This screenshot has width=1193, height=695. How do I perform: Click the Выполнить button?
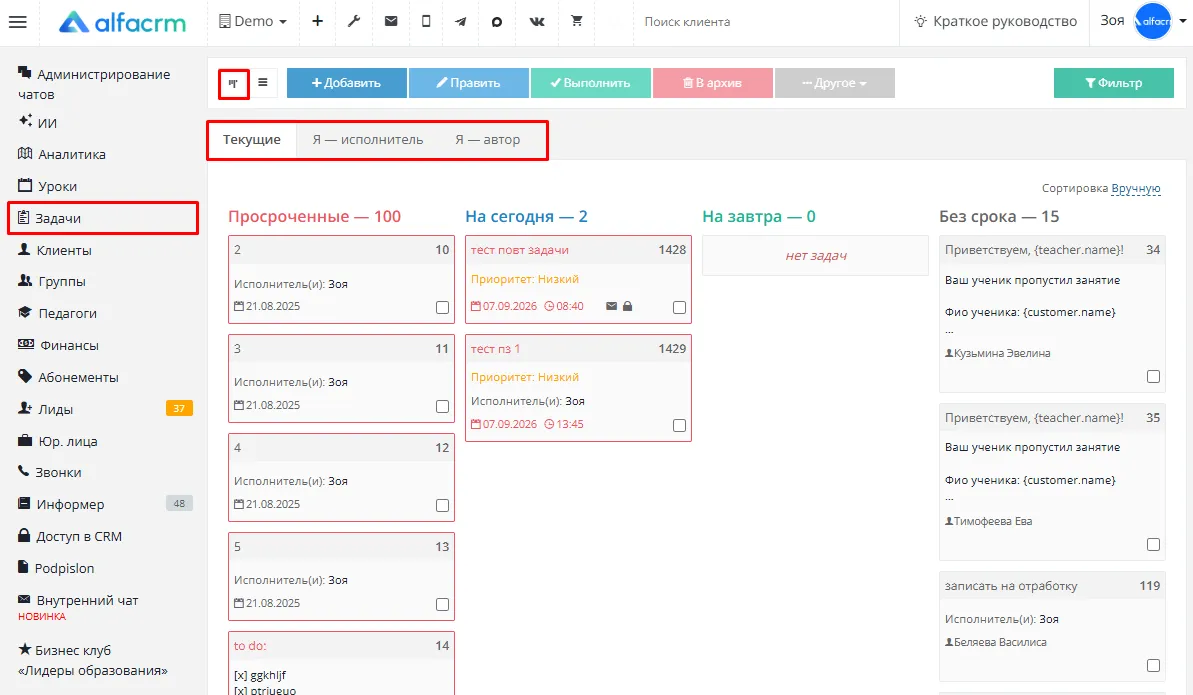click(590, 83)
